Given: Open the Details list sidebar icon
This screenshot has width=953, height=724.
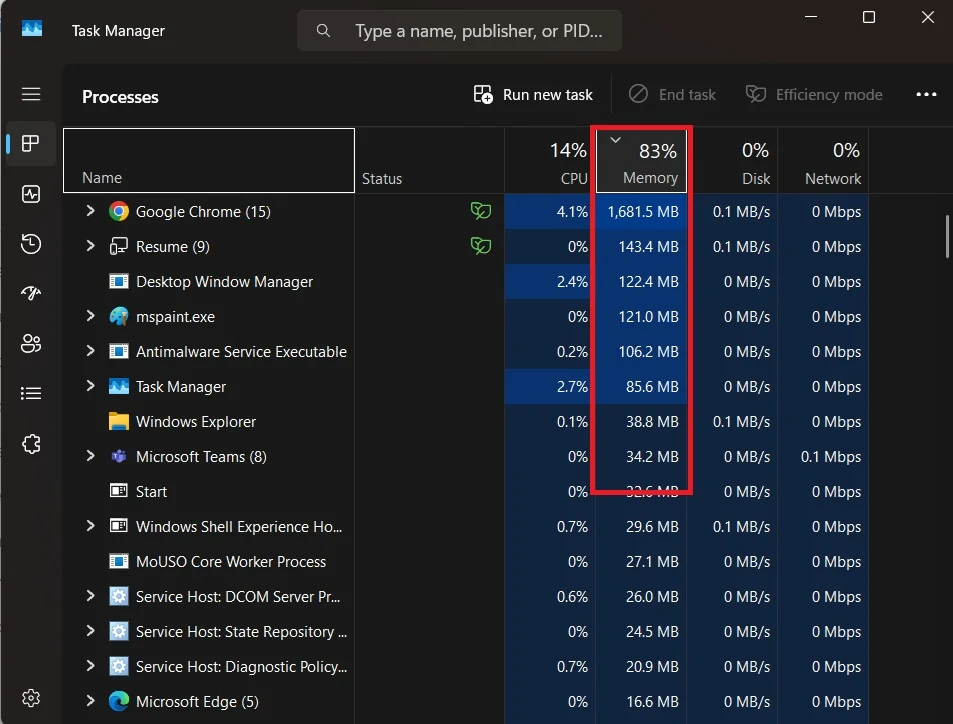Looking at the screenshot, I should click(x=31, y=394).
